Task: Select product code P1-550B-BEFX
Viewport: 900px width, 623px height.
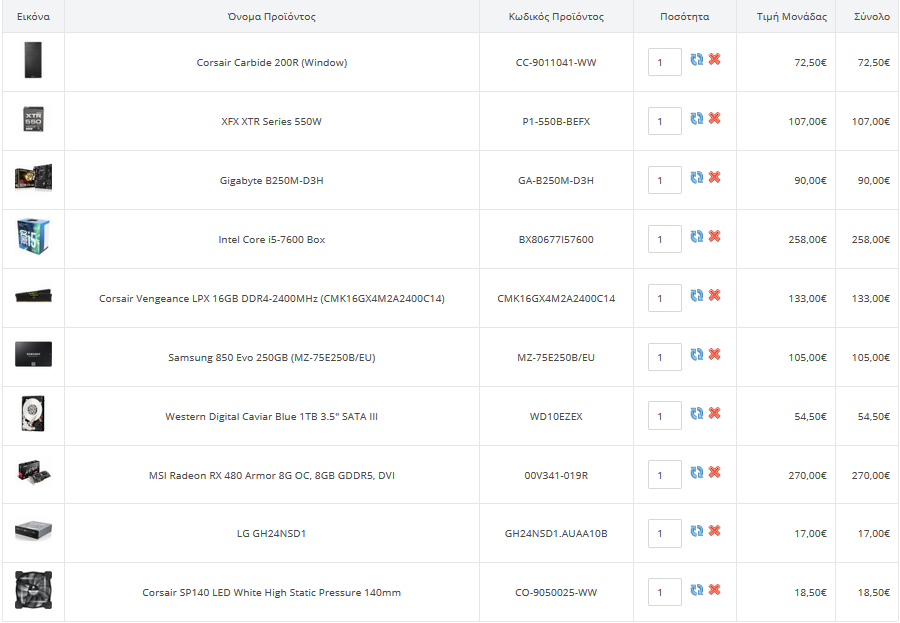Action: pos(556,122)
